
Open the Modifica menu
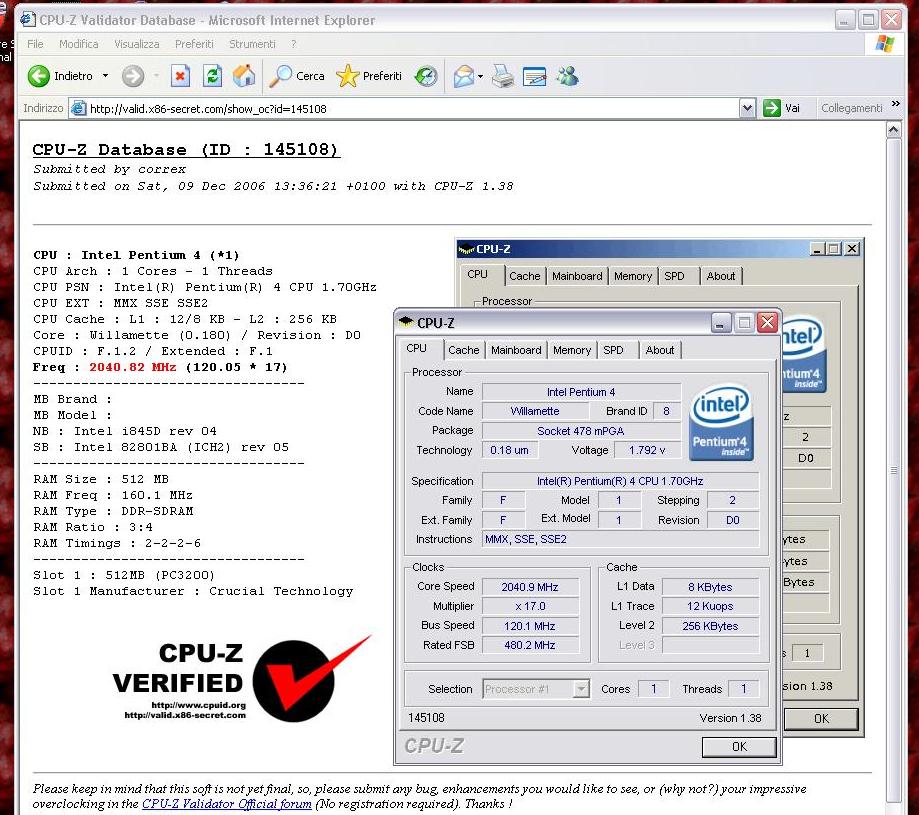[79, 44]
